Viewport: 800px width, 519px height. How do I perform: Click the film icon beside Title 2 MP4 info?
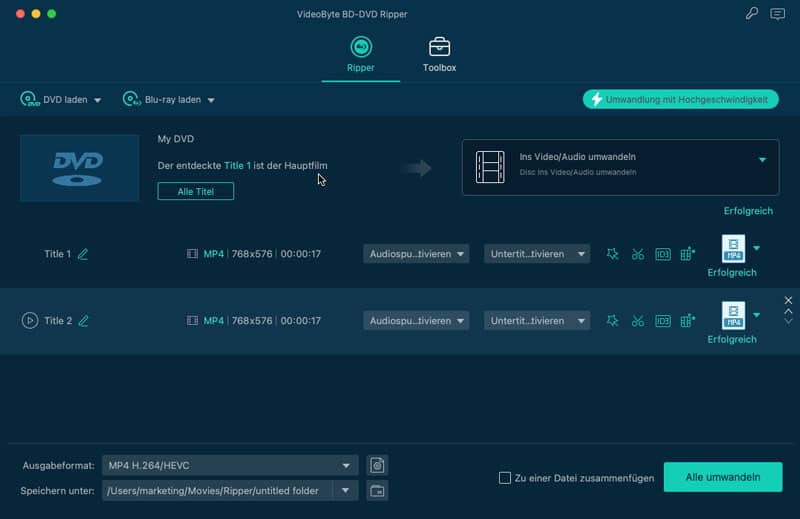tap(192, 320)
